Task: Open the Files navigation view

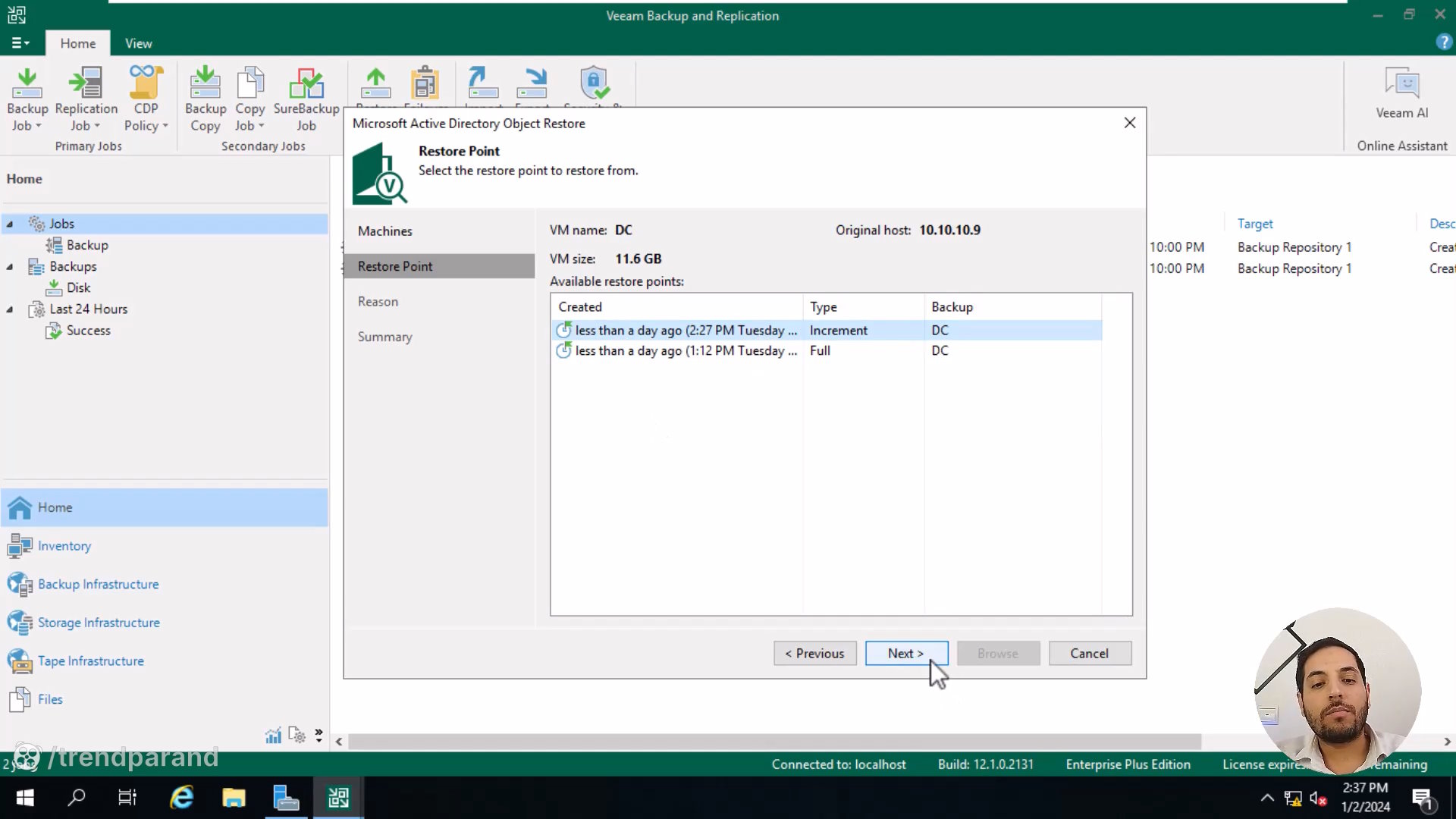Action: 165,699
